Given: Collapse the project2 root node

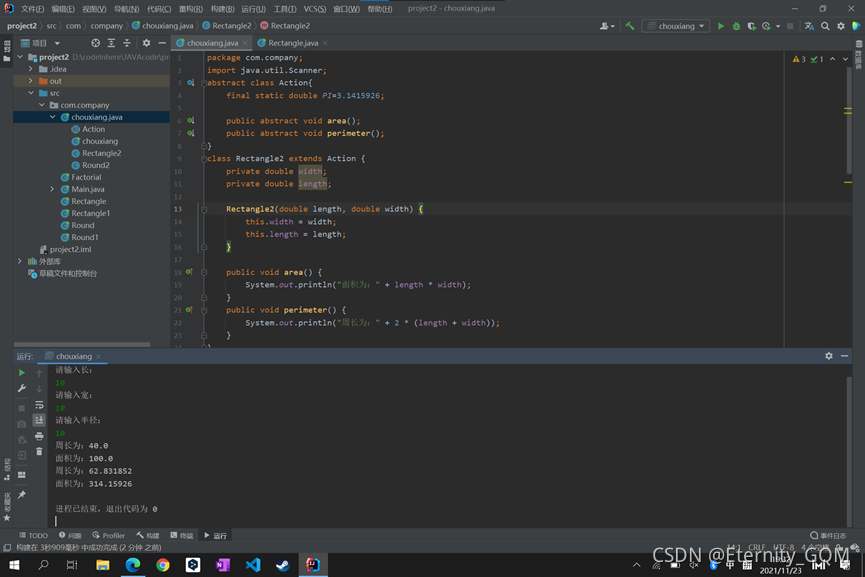Looking at the screenshot, I should pos(20,57).
